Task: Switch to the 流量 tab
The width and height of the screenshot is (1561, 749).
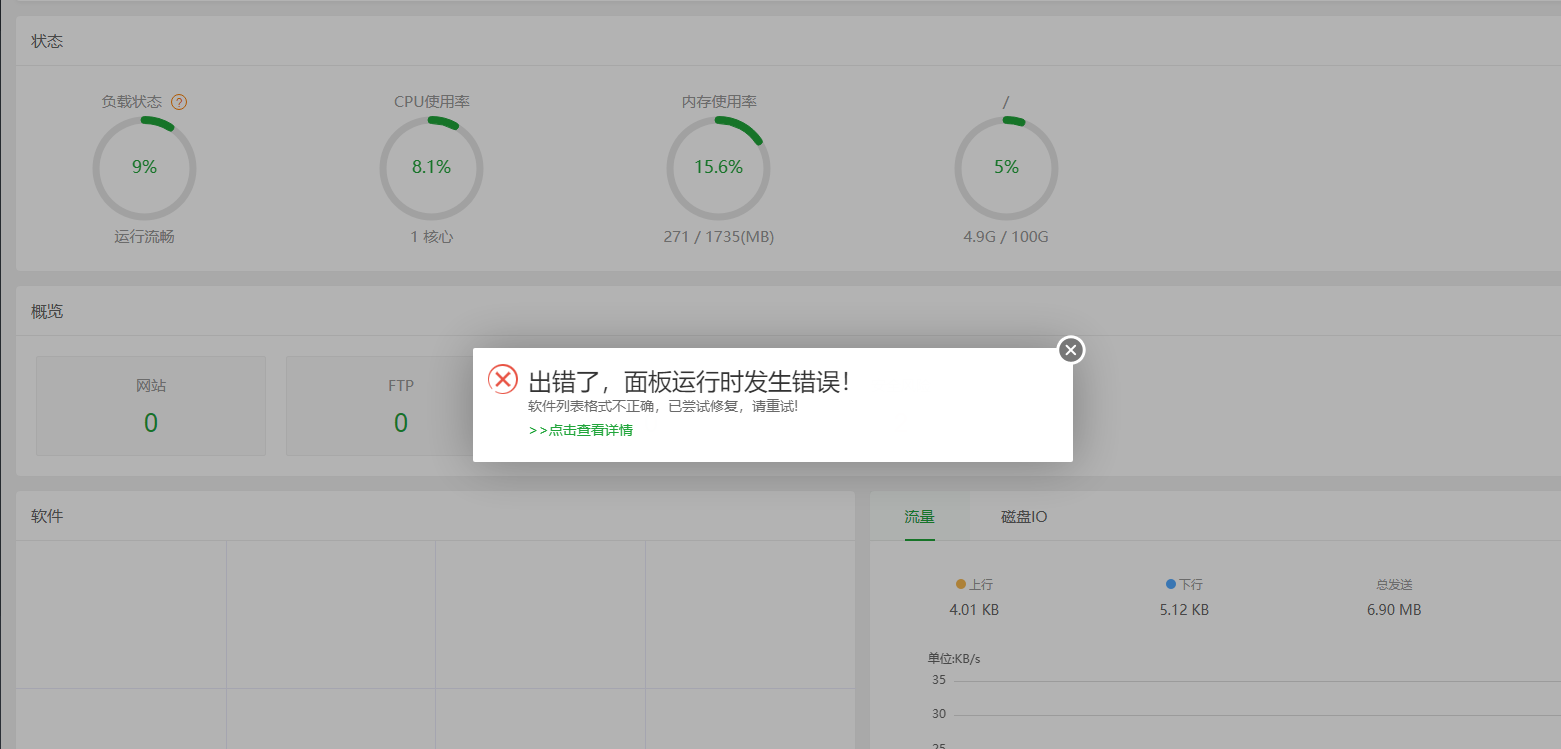Action: click(x=920, y=517)
